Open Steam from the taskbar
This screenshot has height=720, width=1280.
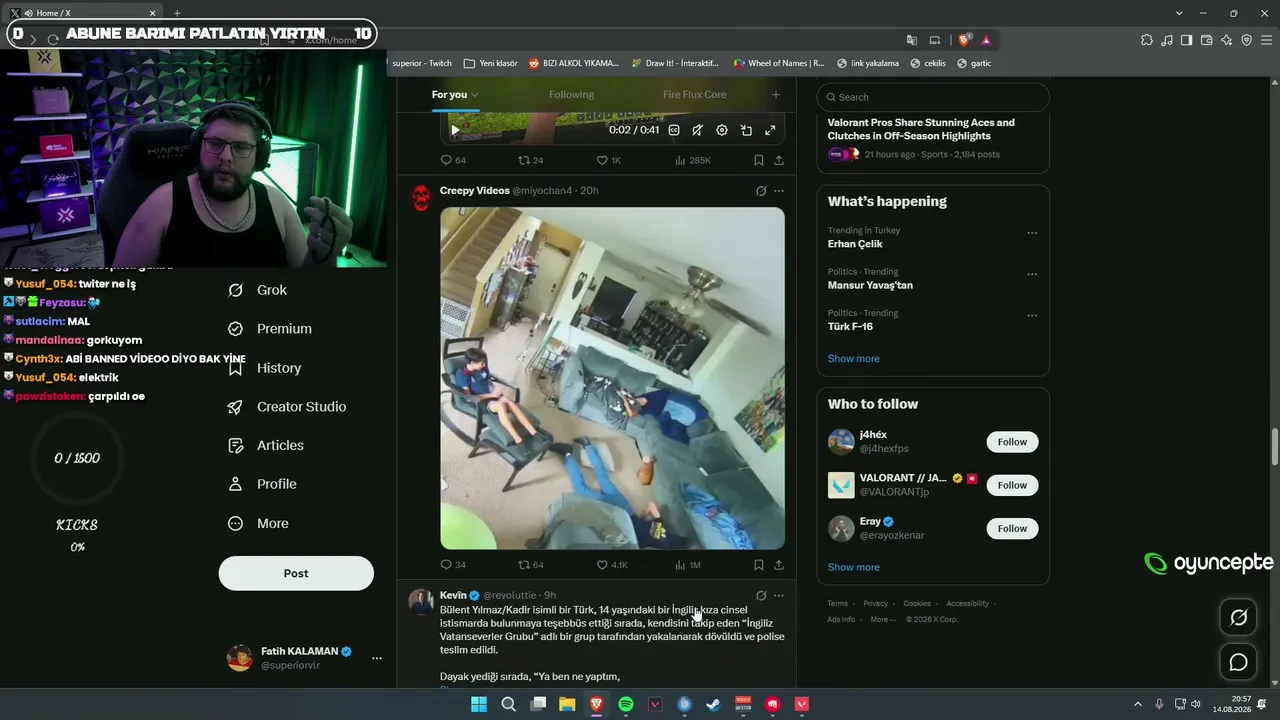click(x=713, y=704)
